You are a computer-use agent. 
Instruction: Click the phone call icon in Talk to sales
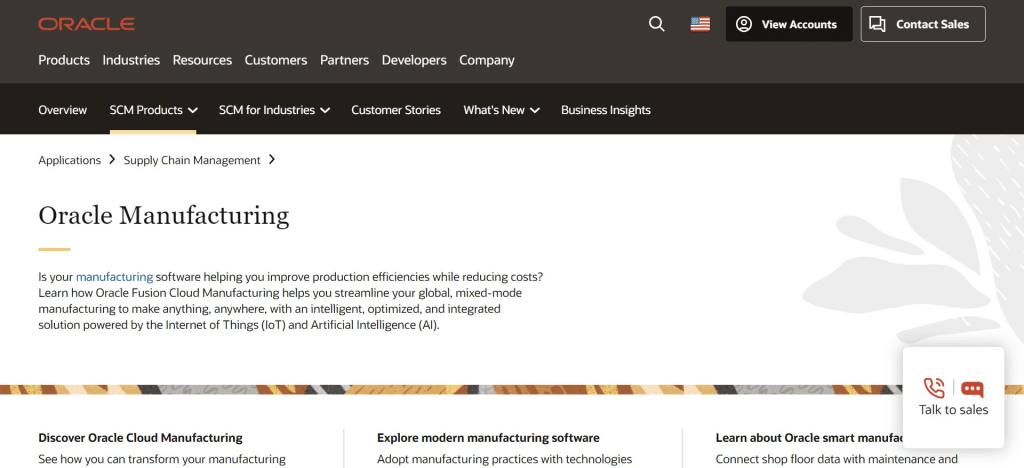935,388
